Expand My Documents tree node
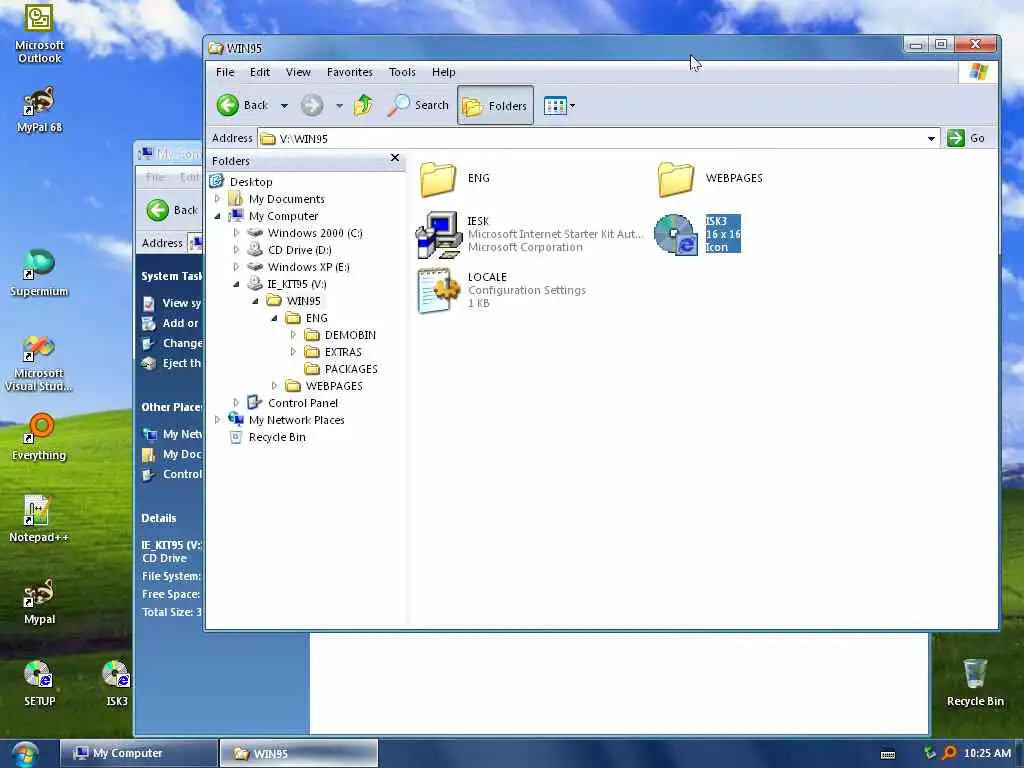 (x=217, y=199)
